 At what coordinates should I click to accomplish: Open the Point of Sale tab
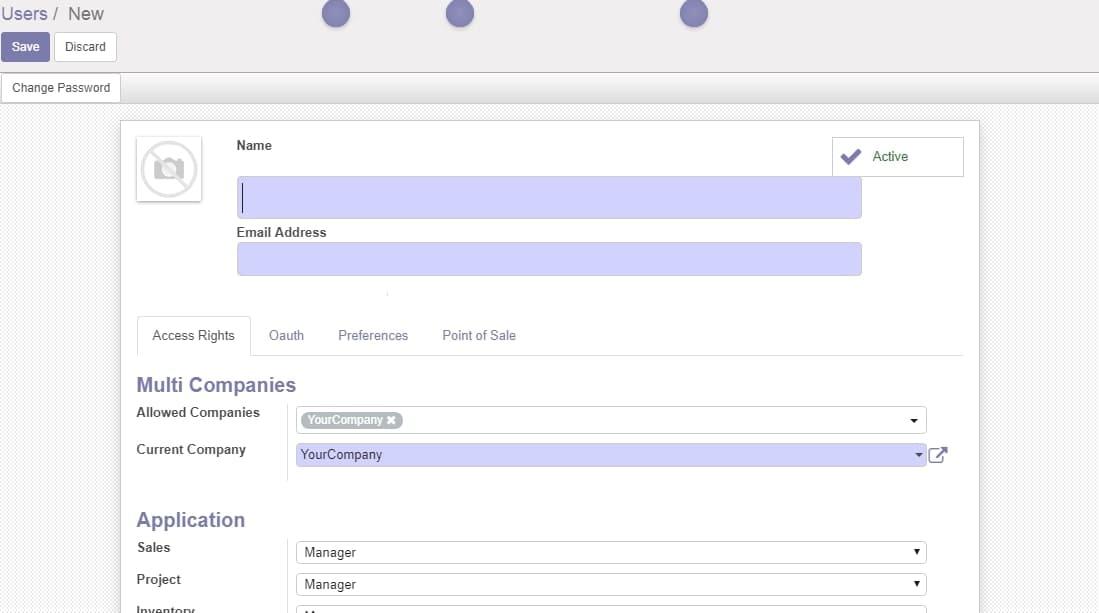[479, 336]
